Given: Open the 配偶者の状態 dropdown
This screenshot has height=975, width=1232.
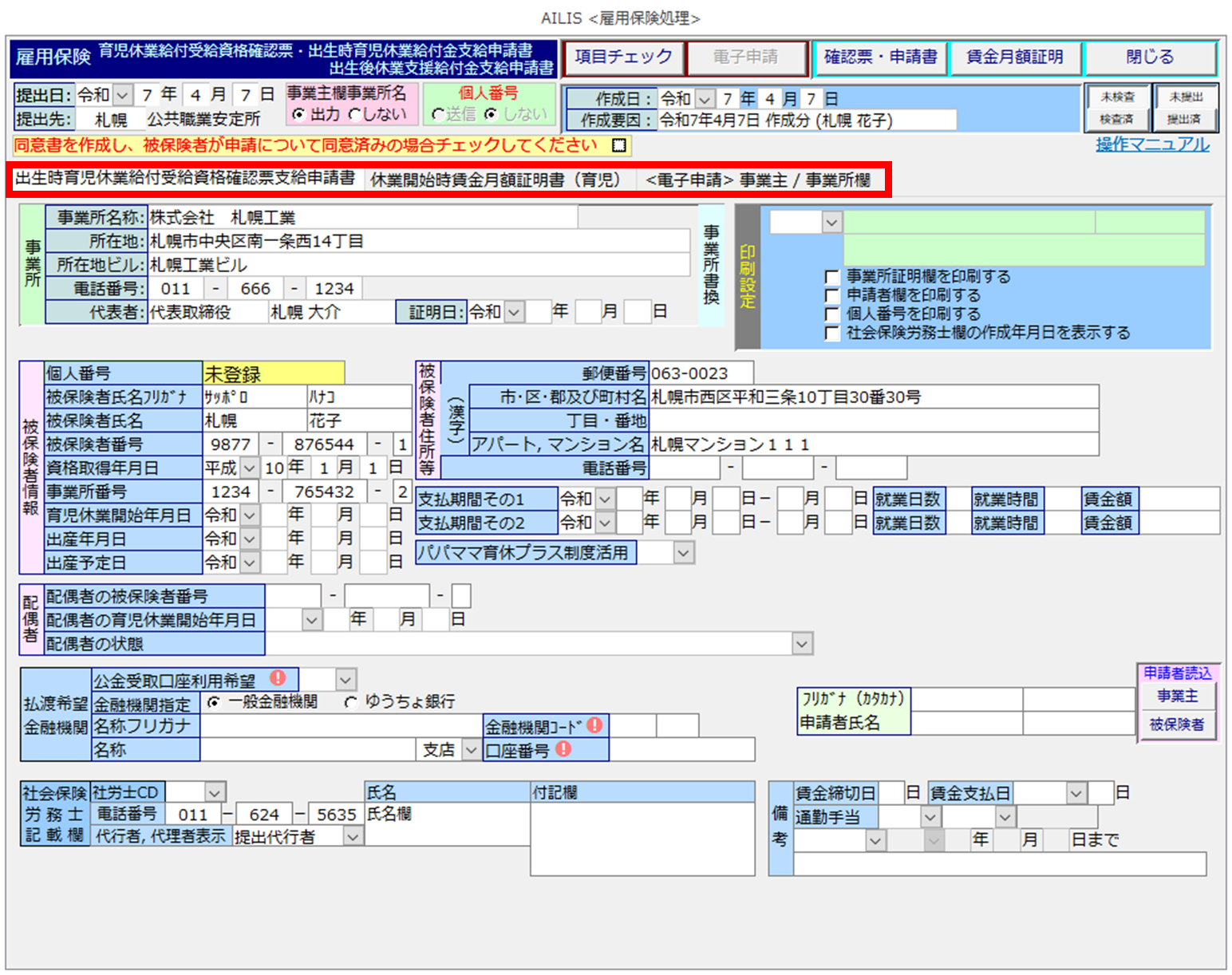Looking at the screenshot, I should coord(802,643).
